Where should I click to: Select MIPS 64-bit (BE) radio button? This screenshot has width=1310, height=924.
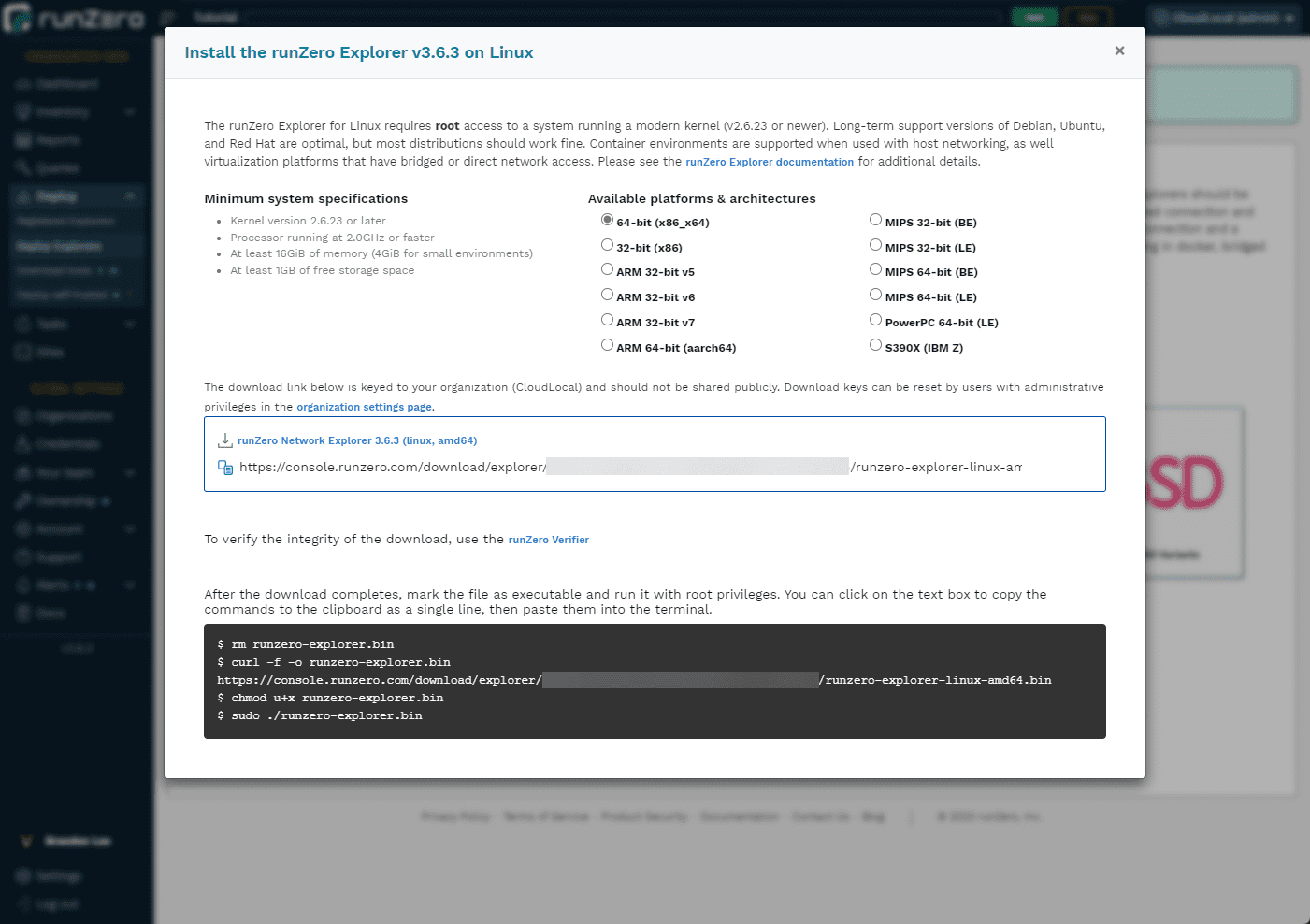click(875, 269)
